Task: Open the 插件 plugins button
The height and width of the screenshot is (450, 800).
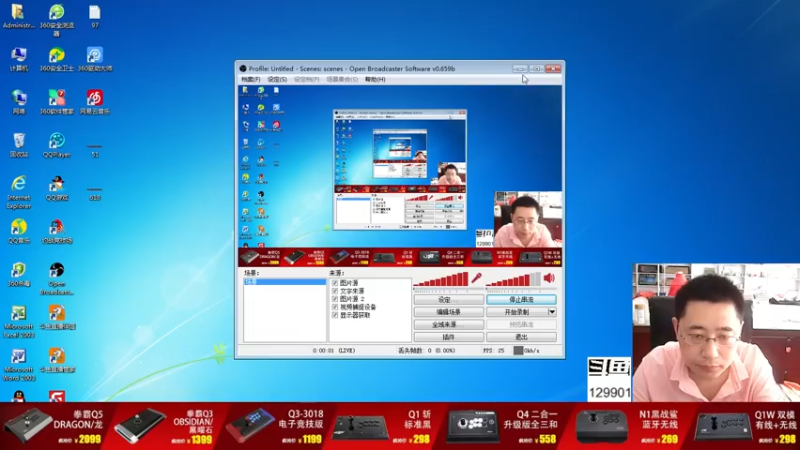Action: 449,337
